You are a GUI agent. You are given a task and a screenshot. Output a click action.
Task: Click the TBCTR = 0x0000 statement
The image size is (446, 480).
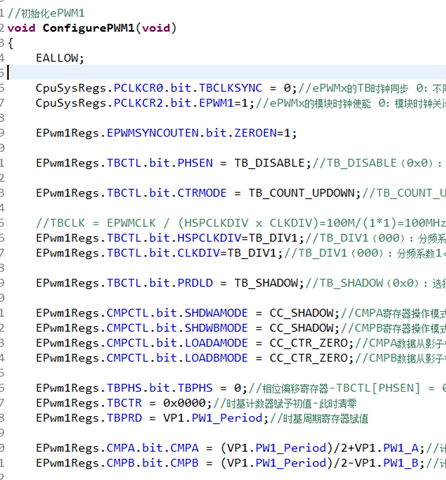pyautogui.click(x=124, y=403)
